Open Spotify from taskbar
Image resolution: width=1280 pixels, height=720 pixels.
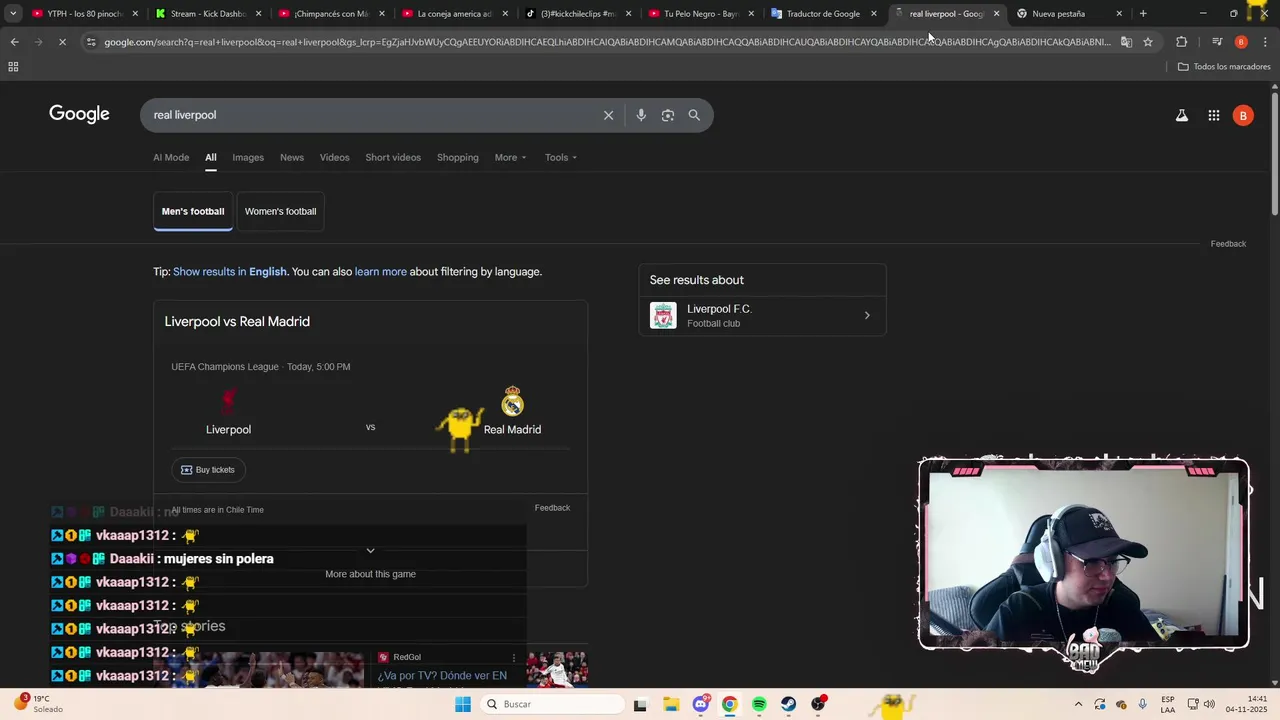tap(759, 704)
